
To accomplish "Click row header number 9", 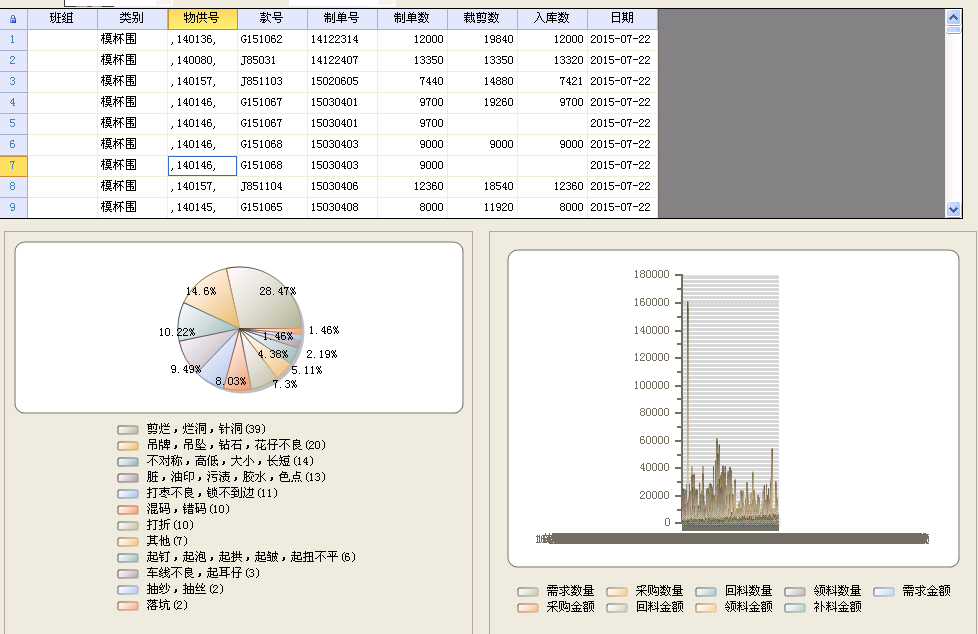I will point(13,207).
